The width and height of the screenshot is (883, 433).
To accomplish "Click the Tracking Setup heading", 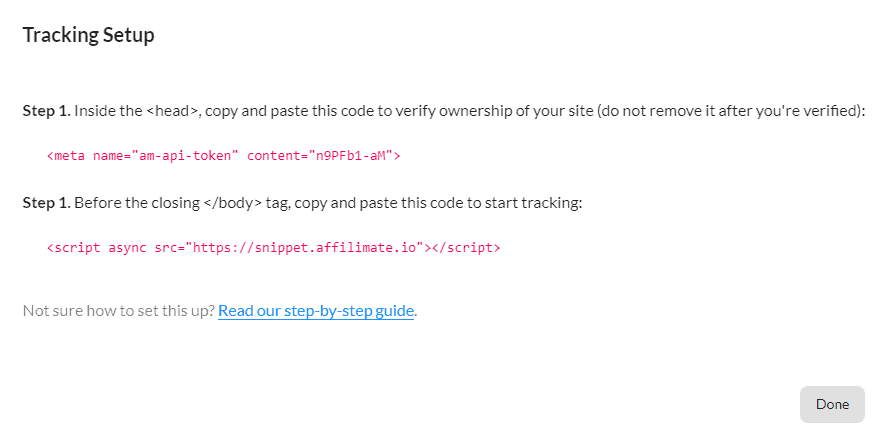I will [x=88, y=35].
